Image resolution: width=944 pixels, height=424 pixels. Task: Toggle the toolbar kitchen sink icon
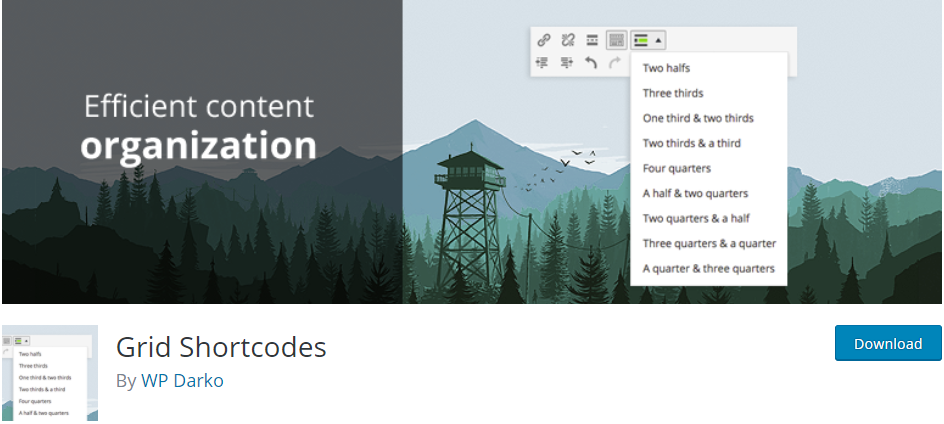[x=616, y=40]
